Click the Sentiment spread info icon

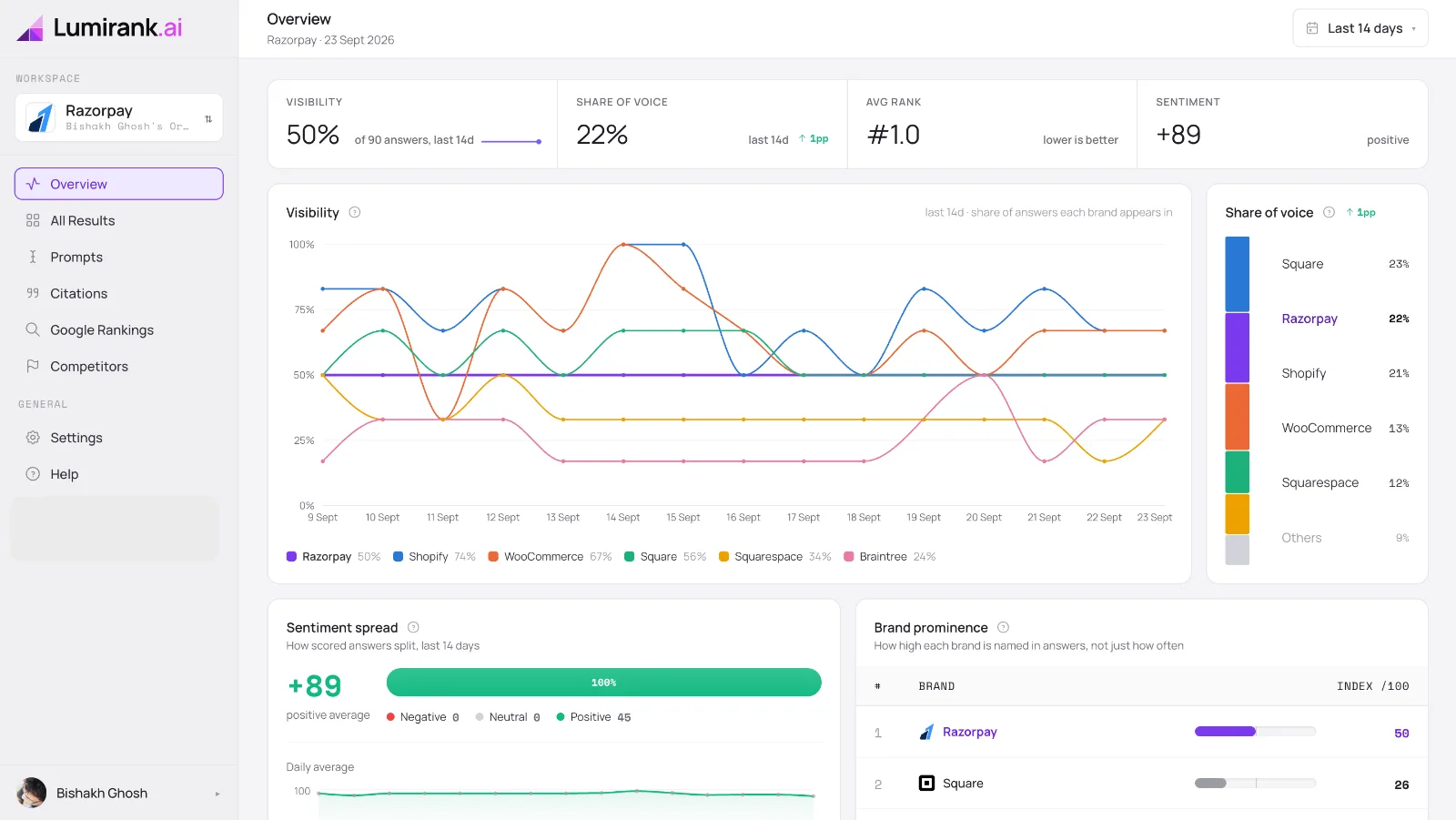click(x=413, y=627)
